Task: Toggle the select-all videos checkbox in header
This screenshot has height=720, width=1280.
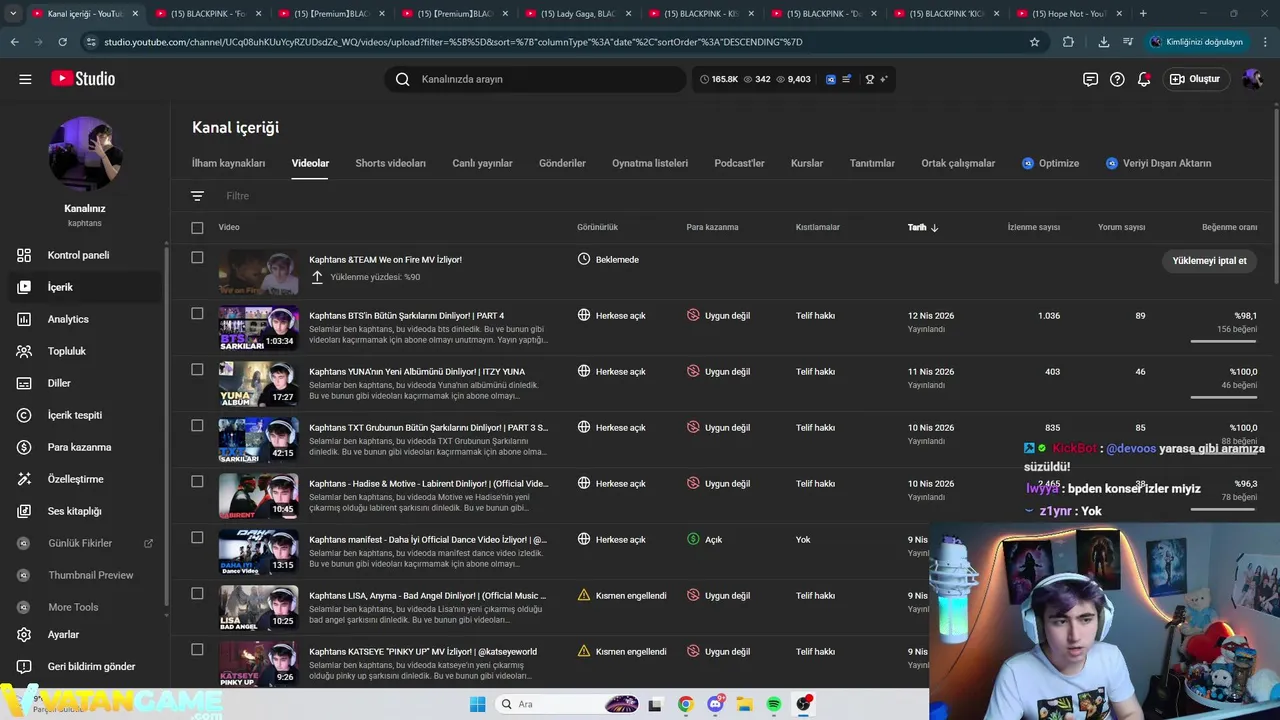Action: 197,227
